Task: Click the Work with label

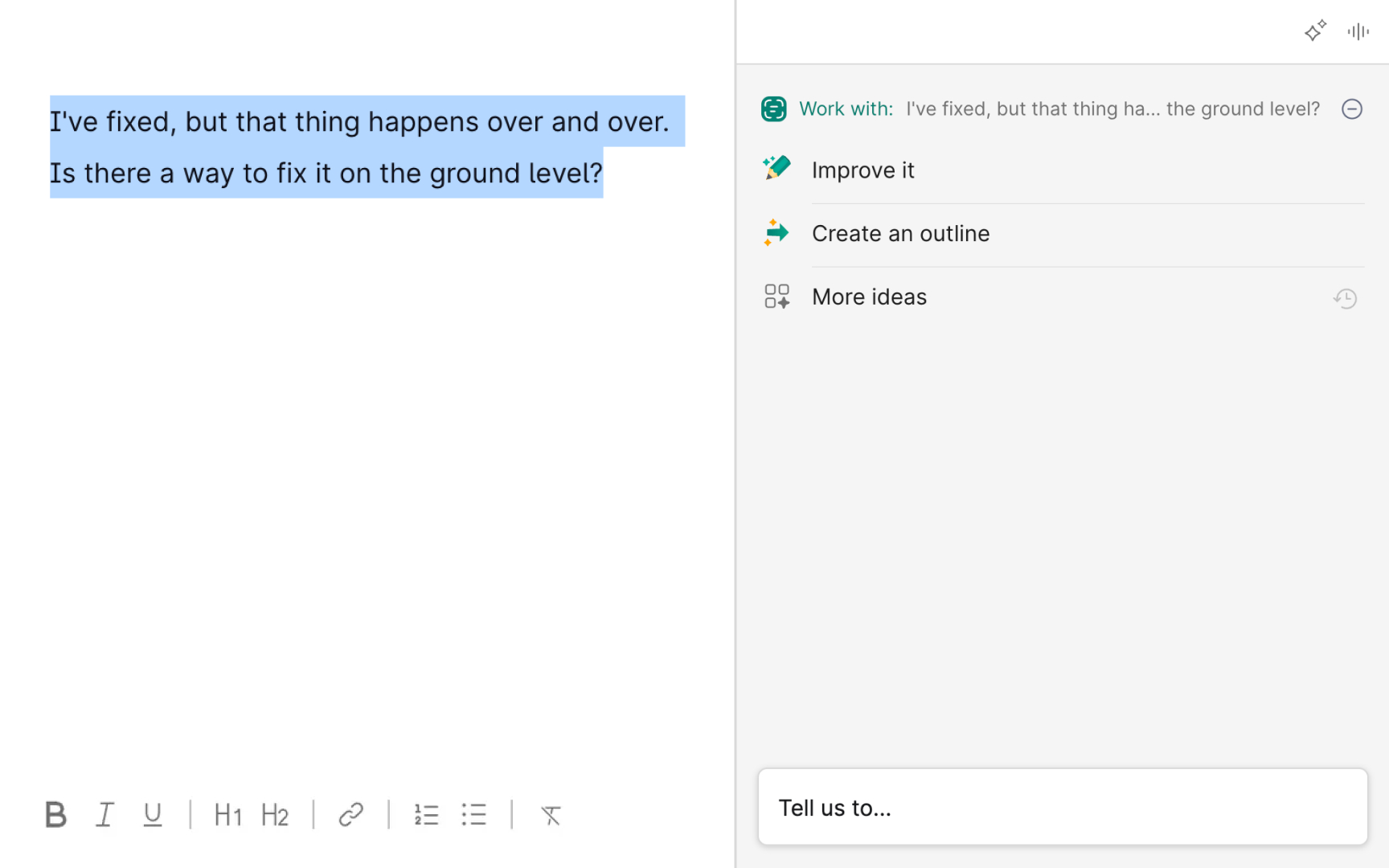Action: (x=846, y=109)
